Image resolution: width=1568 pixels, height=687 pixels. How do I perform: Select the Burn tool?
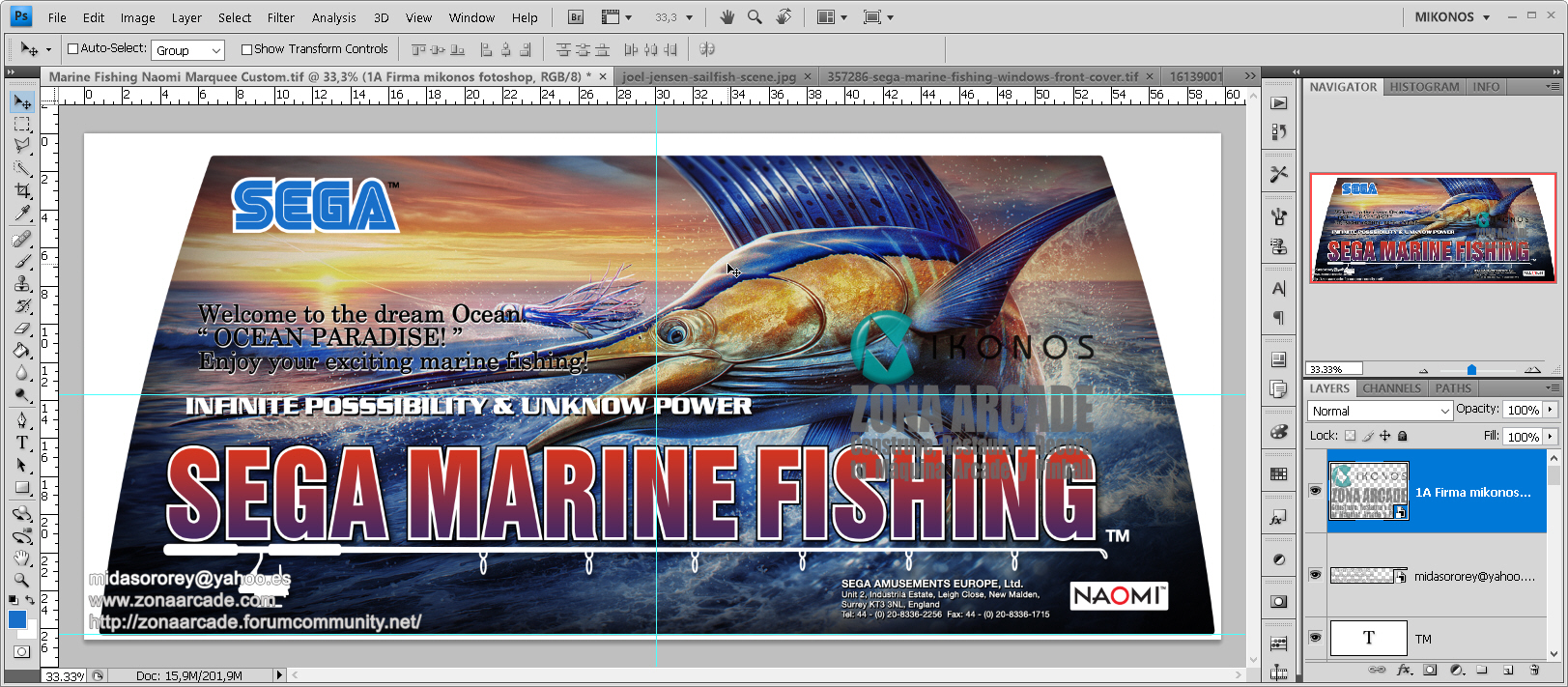[22, 394]
